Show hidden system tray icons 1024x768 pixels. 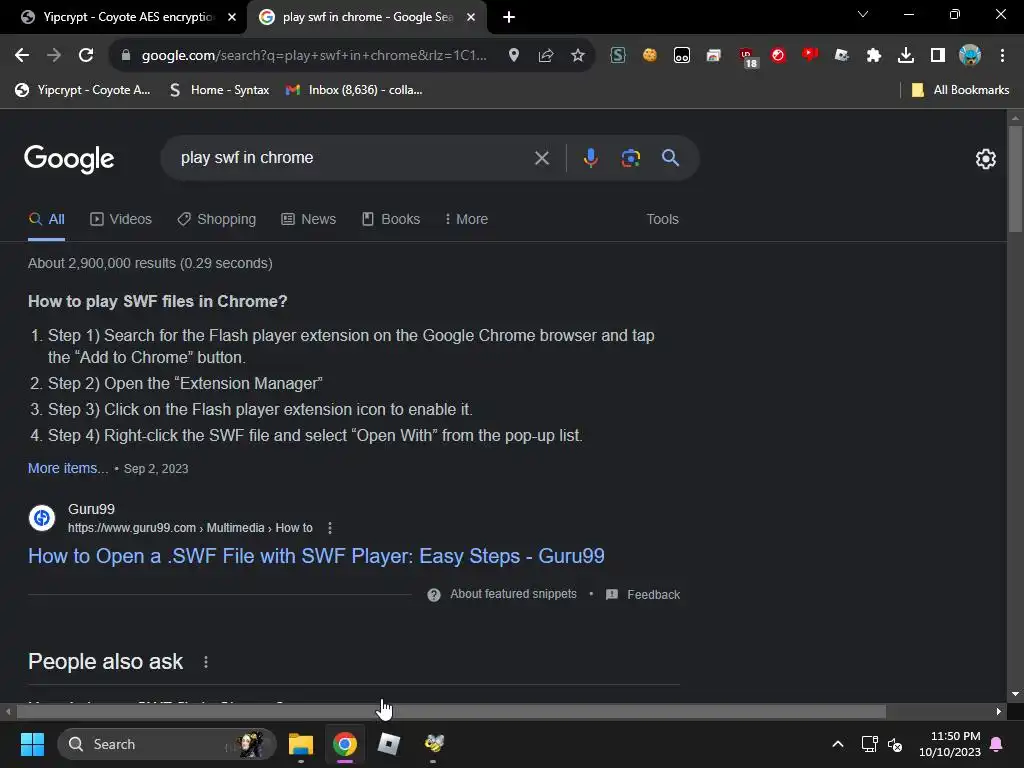tap(838, 744)
